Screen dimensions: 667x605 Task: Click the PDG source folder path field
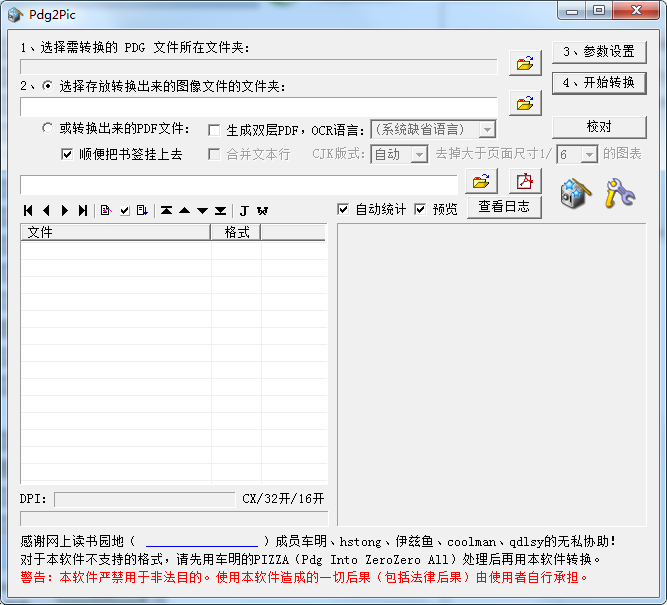coord(259,67)
